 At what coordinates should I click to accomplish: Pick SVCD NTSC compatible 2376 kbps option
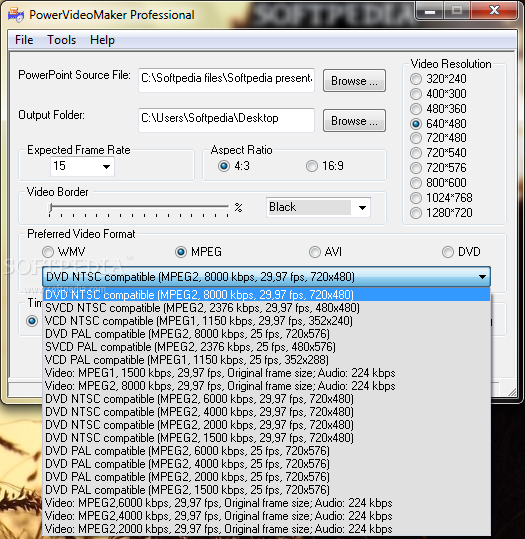[266, 308]
